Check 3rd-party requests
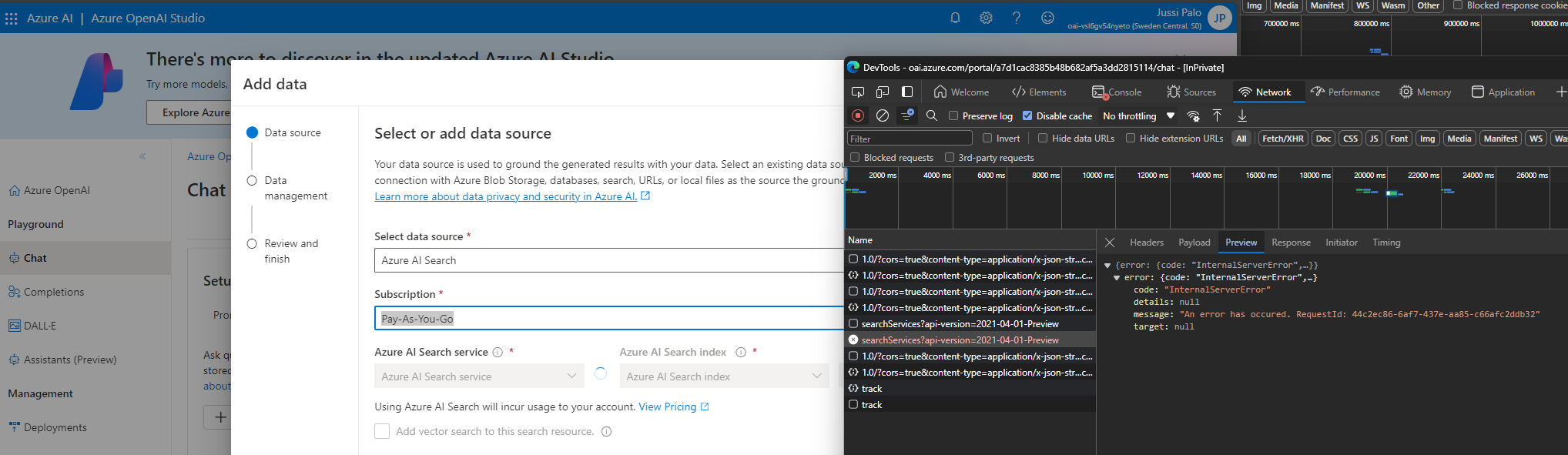The width and height of the screenshot is (1568, 455). (949, 157)
